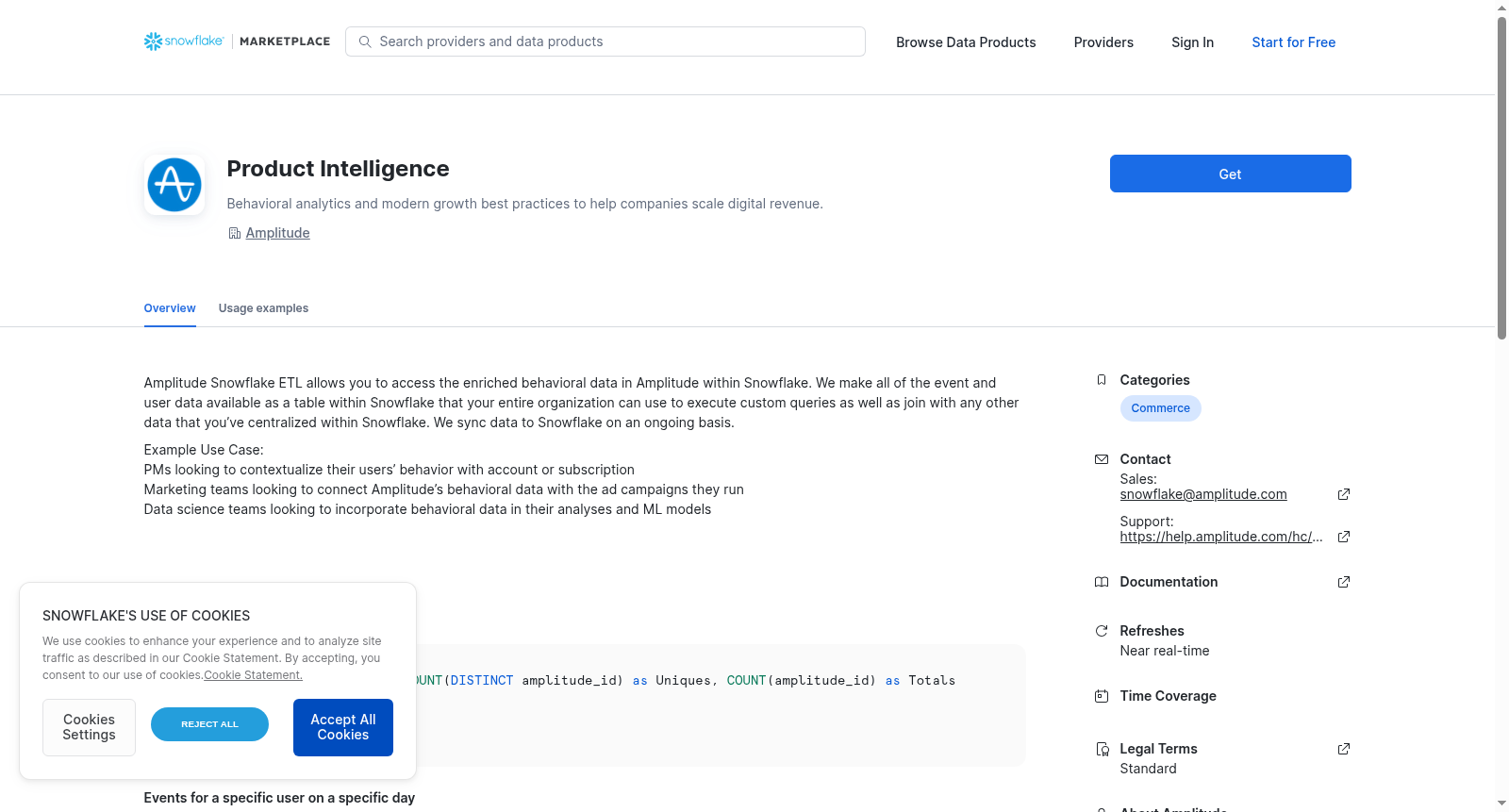
Task: Open Browse Data Products menu
Action: [966, 42]
